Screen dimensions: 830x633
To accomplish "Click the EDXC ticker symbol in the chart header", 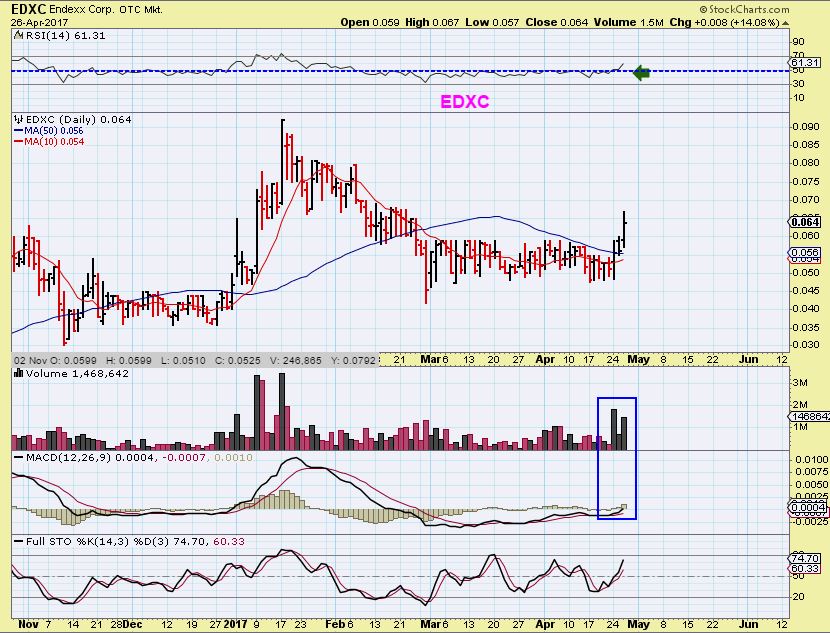I will point(29,9).
